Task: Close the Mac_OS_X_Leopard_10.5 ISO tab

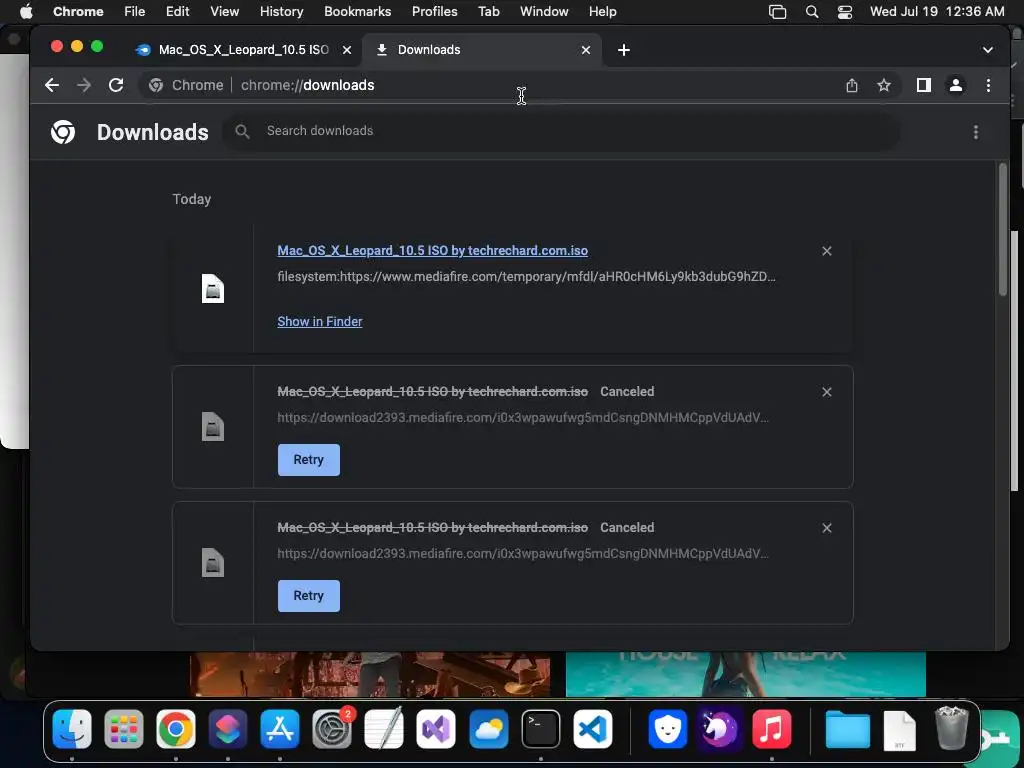Action: (347, 50)
